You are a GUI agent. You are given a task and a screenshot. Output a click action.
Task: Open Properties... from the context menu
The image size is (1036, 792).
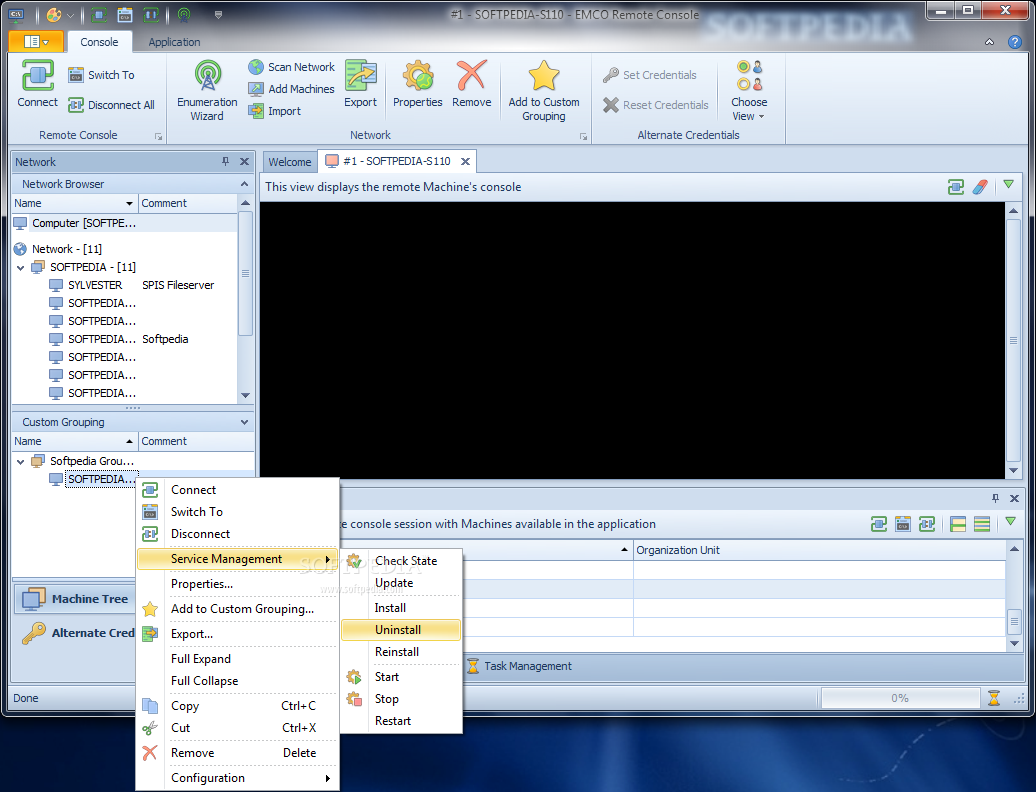click(237, 583)
